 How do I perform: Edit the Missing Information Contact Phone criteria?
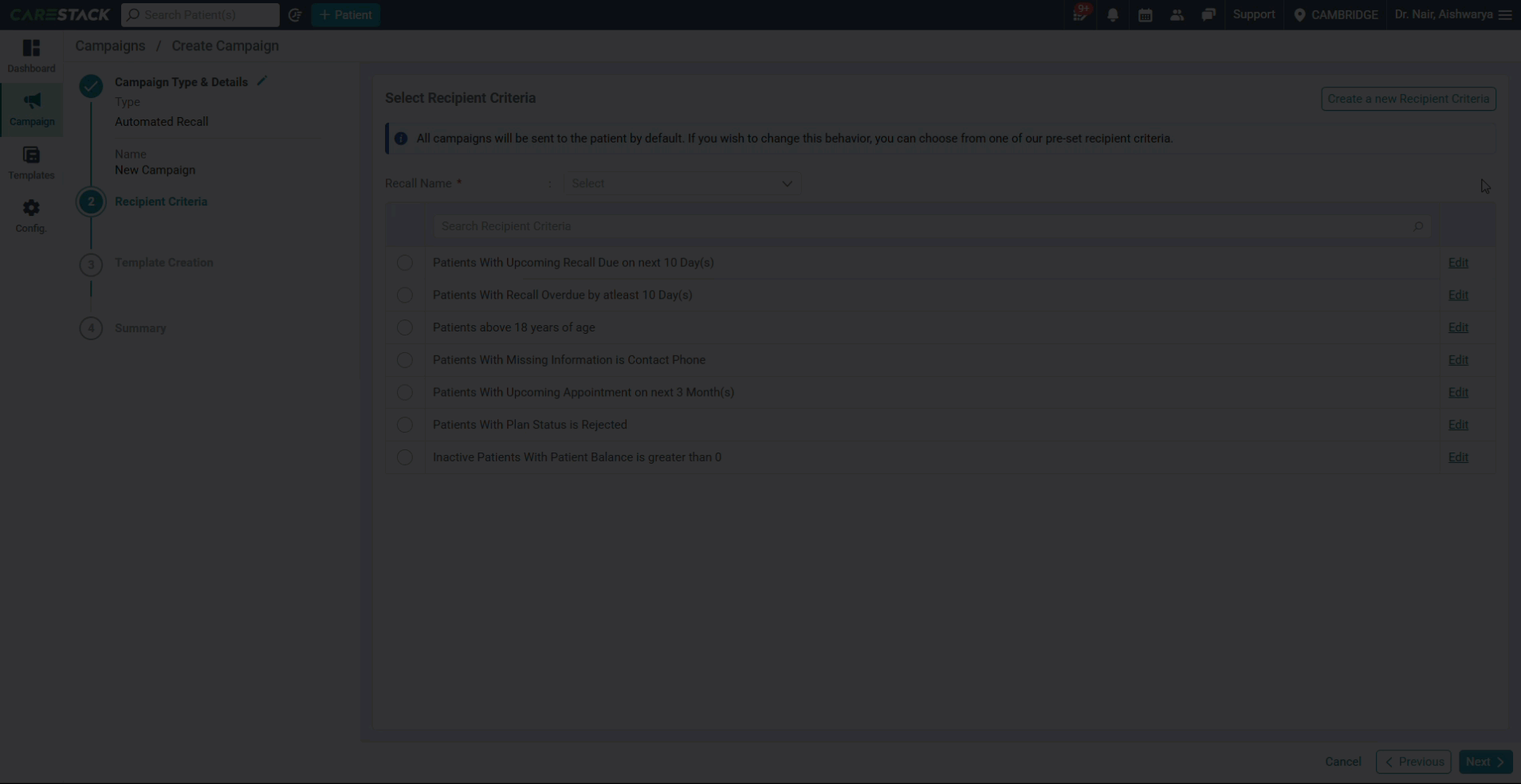(x=1458, y=360)
